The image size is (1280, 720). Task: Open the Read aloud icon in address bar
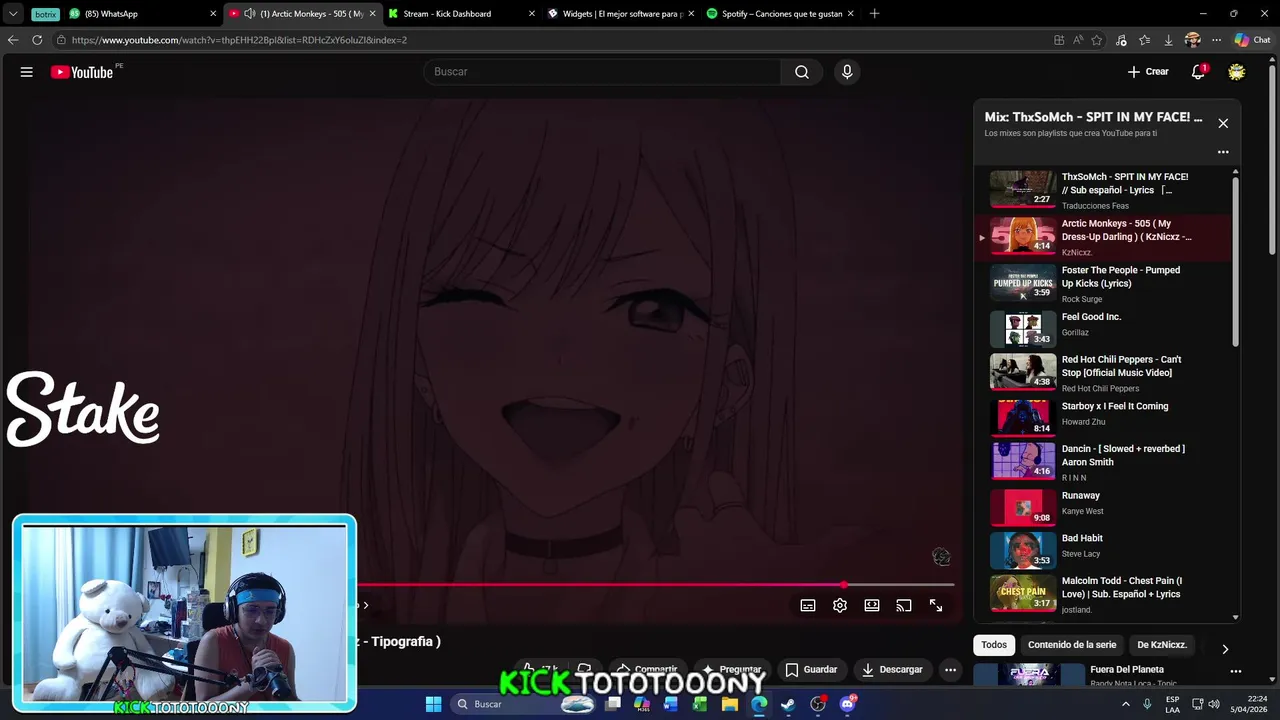(x=1078, y=40)
